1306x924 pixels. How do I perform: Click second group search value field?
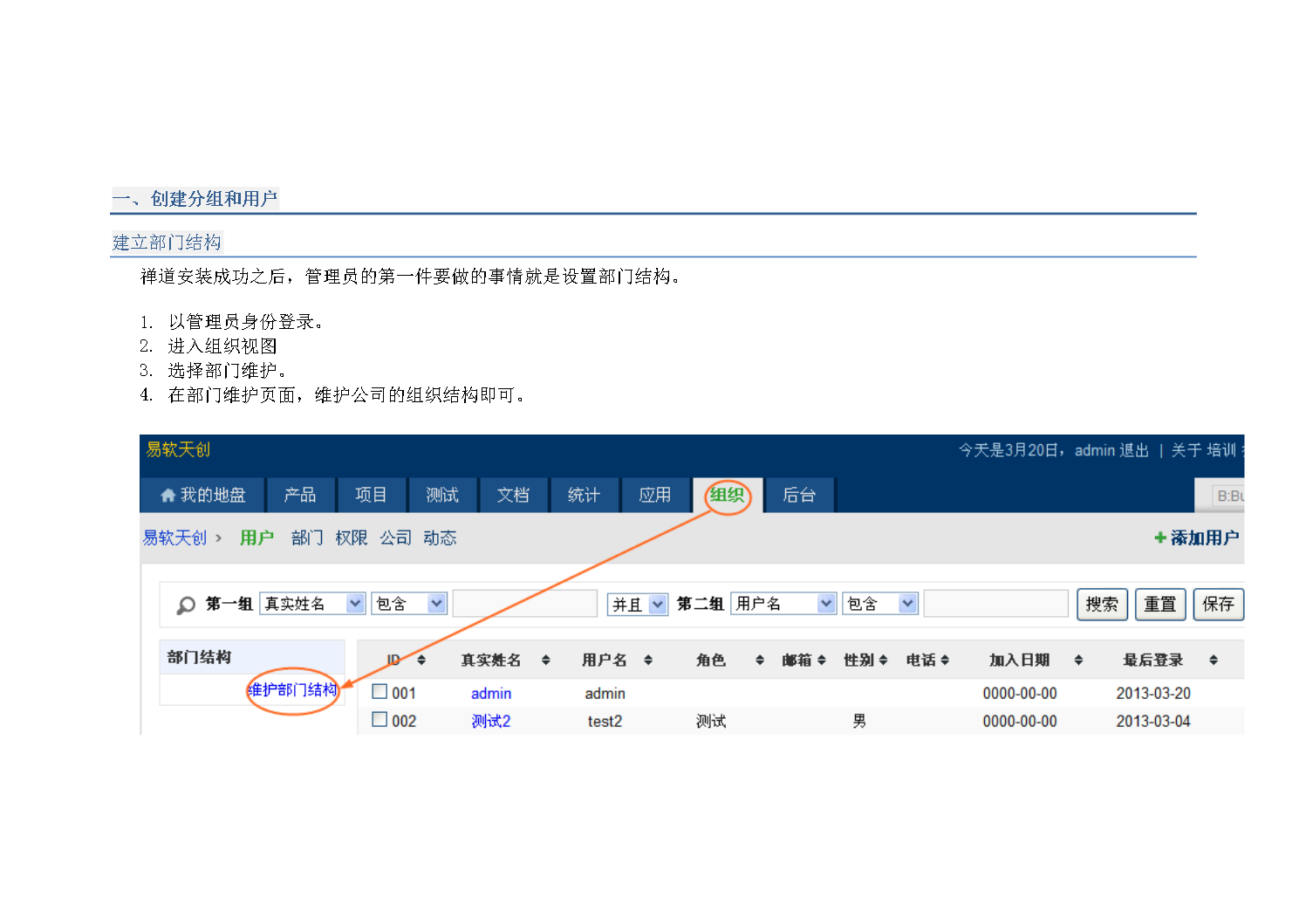pos(996,604)
